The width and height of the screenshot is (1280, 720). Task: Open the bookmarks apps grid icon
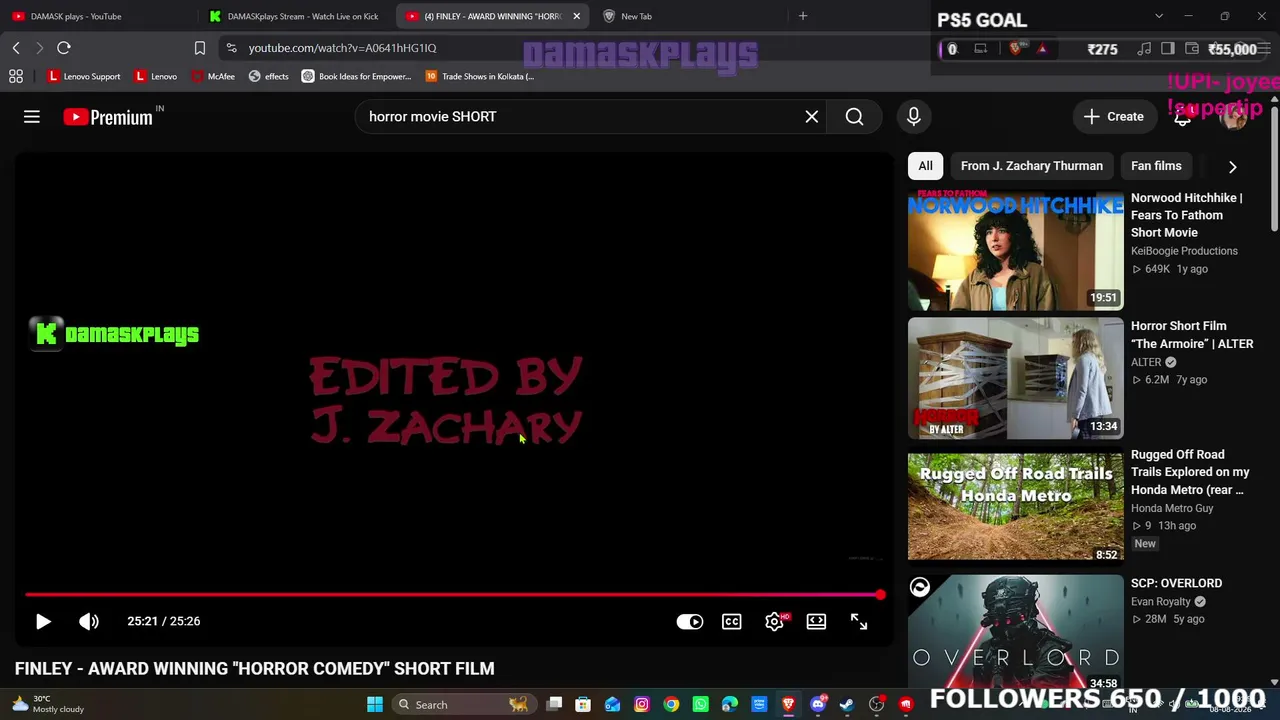pyautogui.click(x=16, y=76)
